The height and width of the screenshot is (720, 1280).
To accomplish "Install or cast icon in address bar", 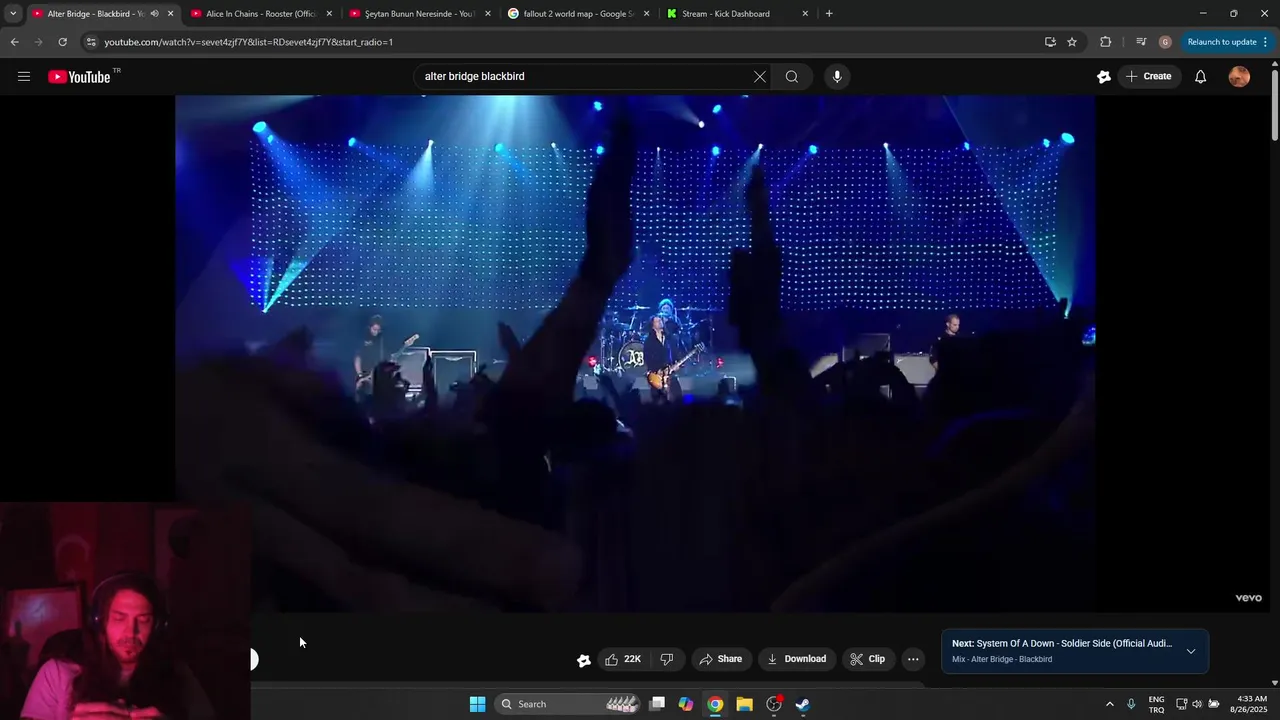I will 1050,42.
